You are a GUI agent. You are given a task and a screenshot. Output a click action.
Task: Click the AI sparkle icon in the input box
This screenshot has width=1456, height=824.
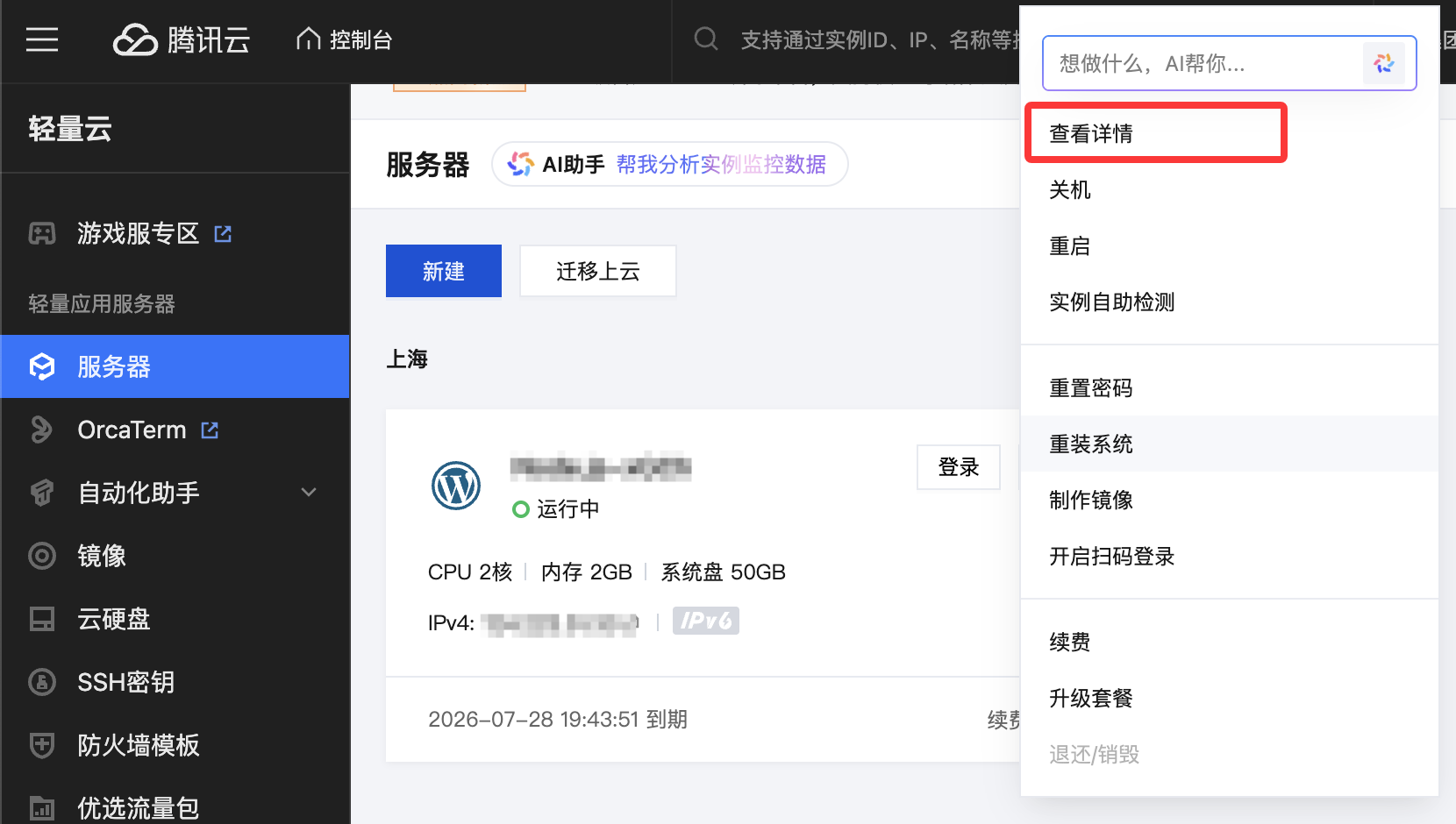tap(1383, 63)
